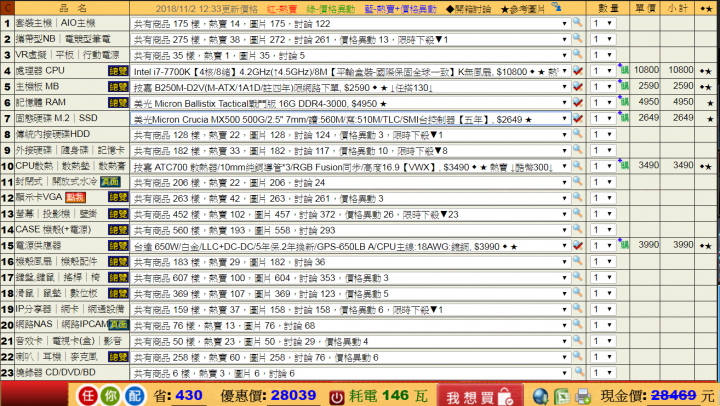Viewport: 720px width, 406px height.
Task: Click the magnifier icon in row 23 燒錄器
Action: tap(579, 372)
